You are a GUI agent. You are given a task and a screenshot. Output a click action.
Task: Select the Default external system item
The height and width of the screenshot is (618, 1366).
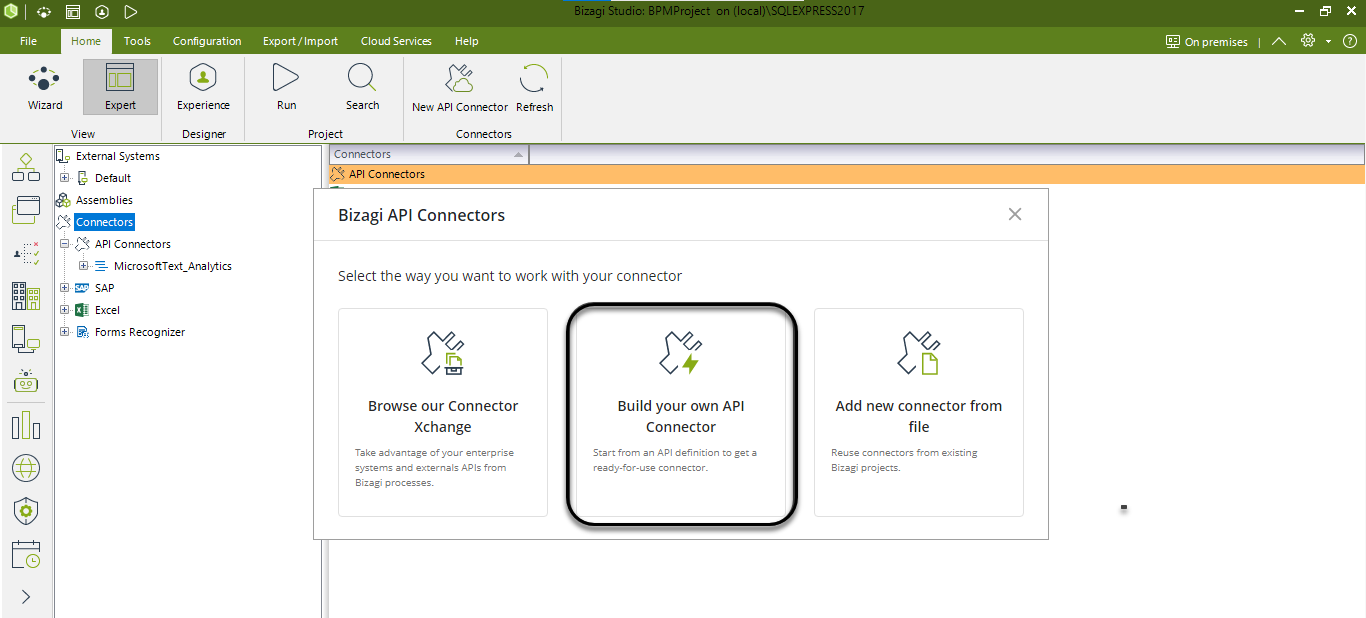[x=113, y=178]
